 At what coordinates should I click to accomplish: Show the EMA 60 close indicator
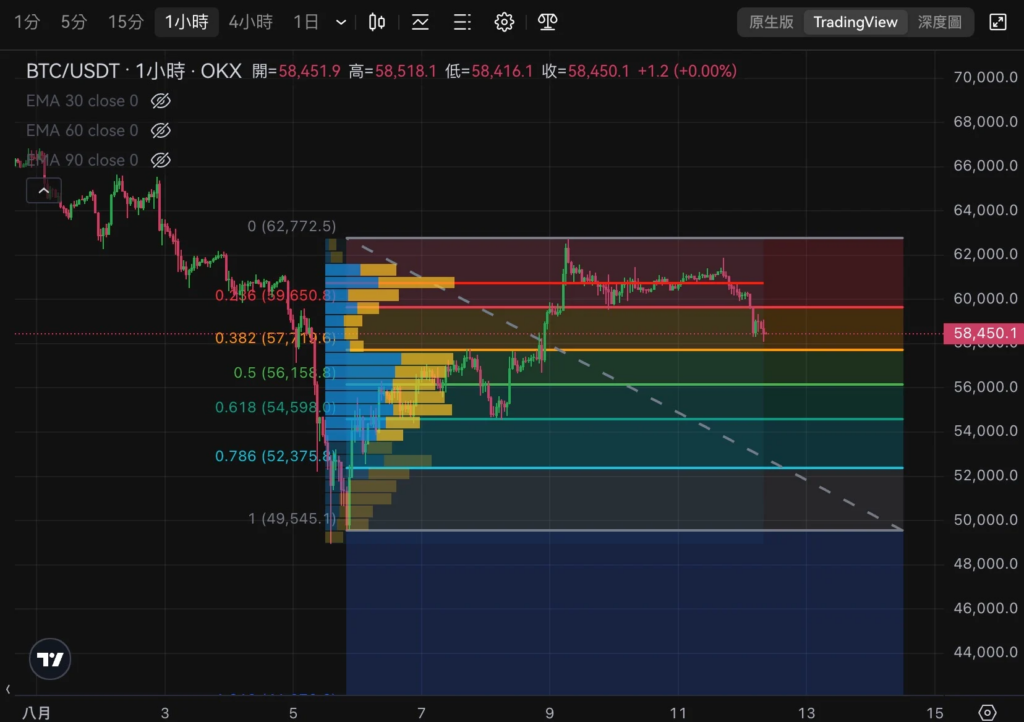(161, 131)
